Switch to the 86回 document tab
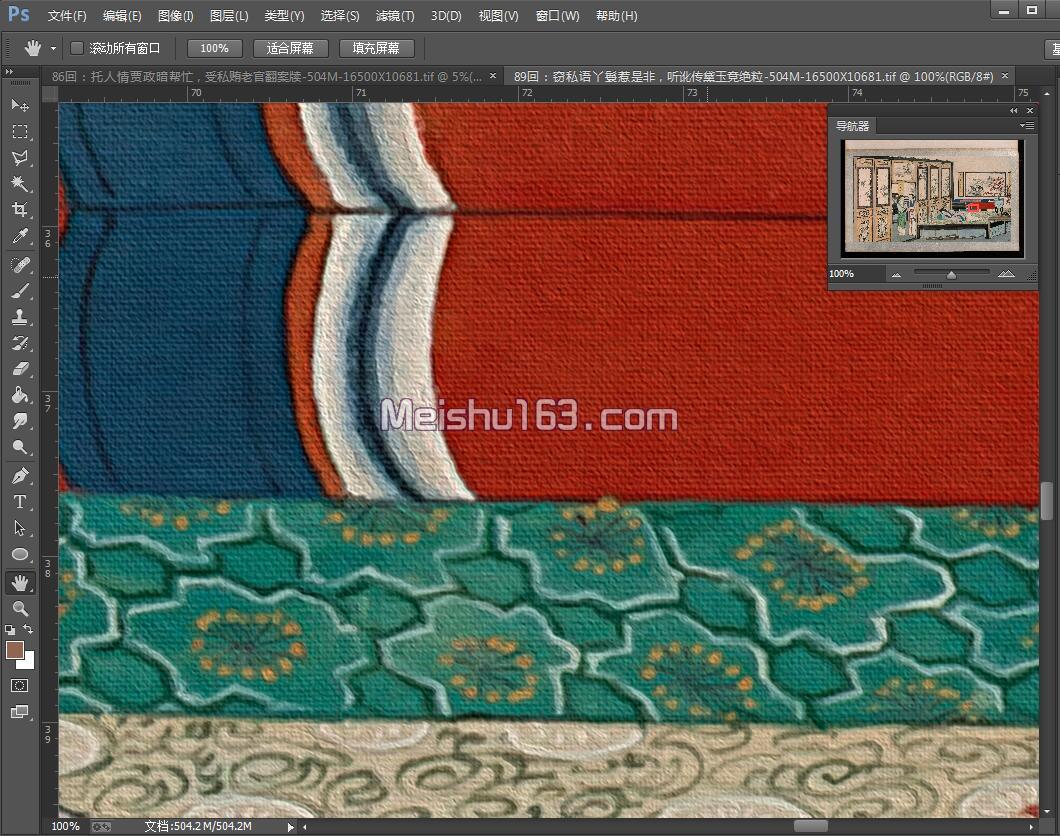The height and width of the screenshot is (836, 1060). (x=267, y=76)
